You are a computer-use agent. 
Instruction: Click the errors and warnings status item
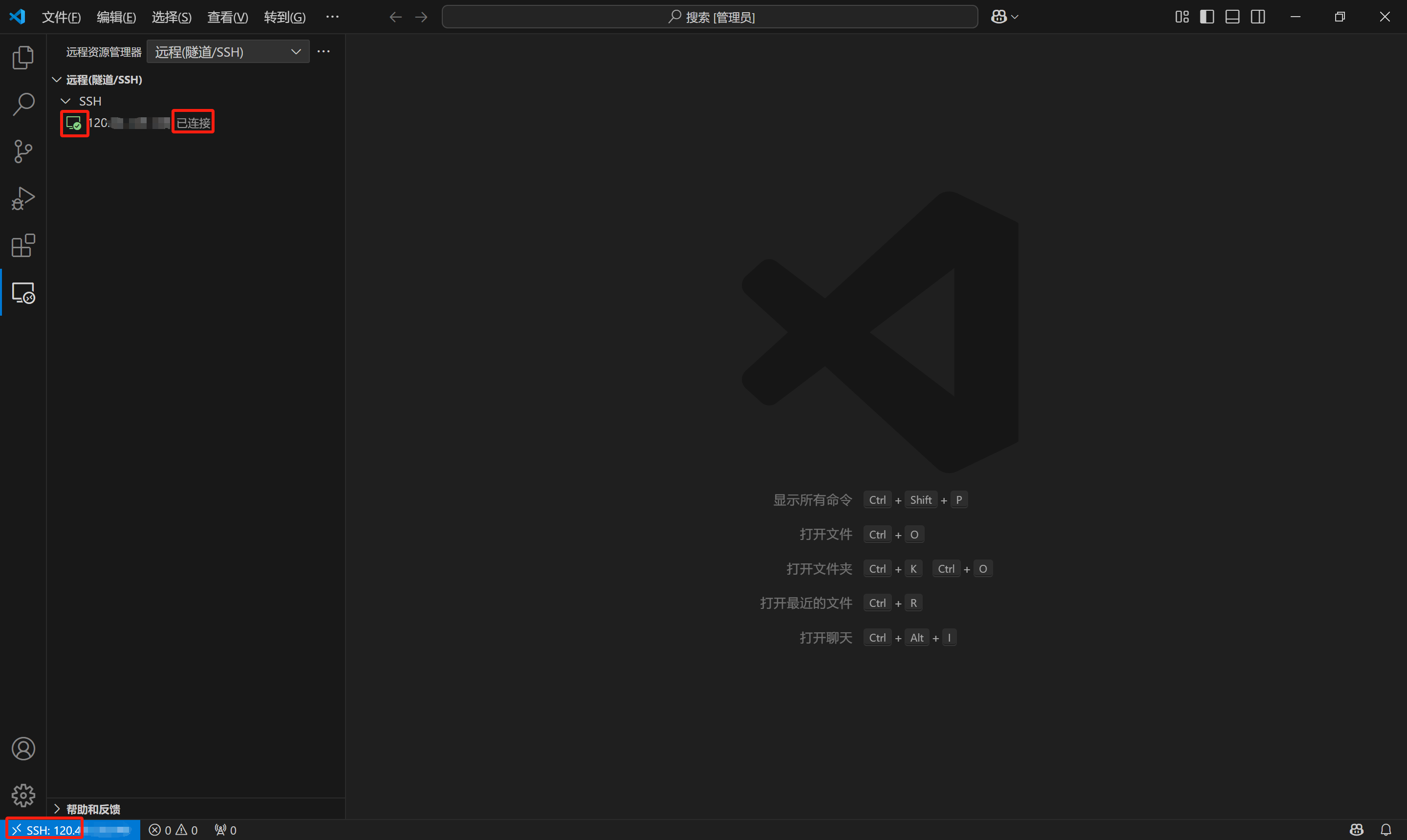pos(173,830)
